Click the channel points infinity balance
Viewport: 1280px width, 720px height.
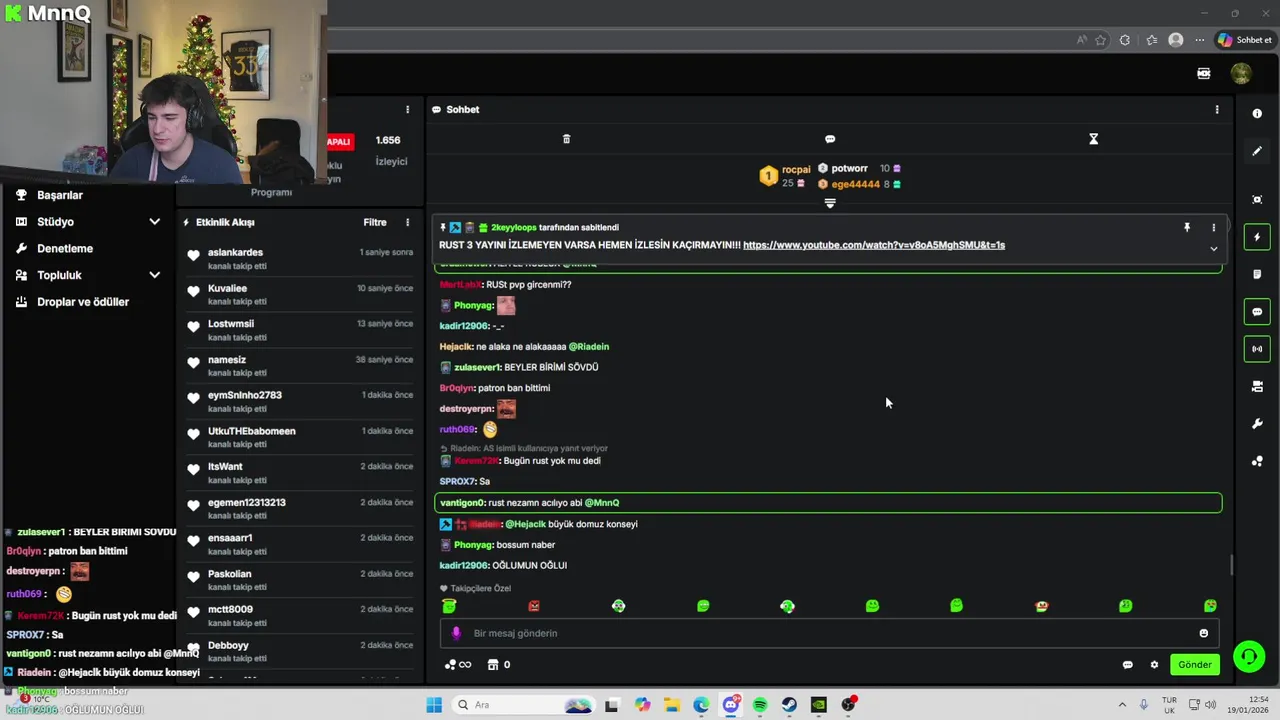(x=458, y=665)
